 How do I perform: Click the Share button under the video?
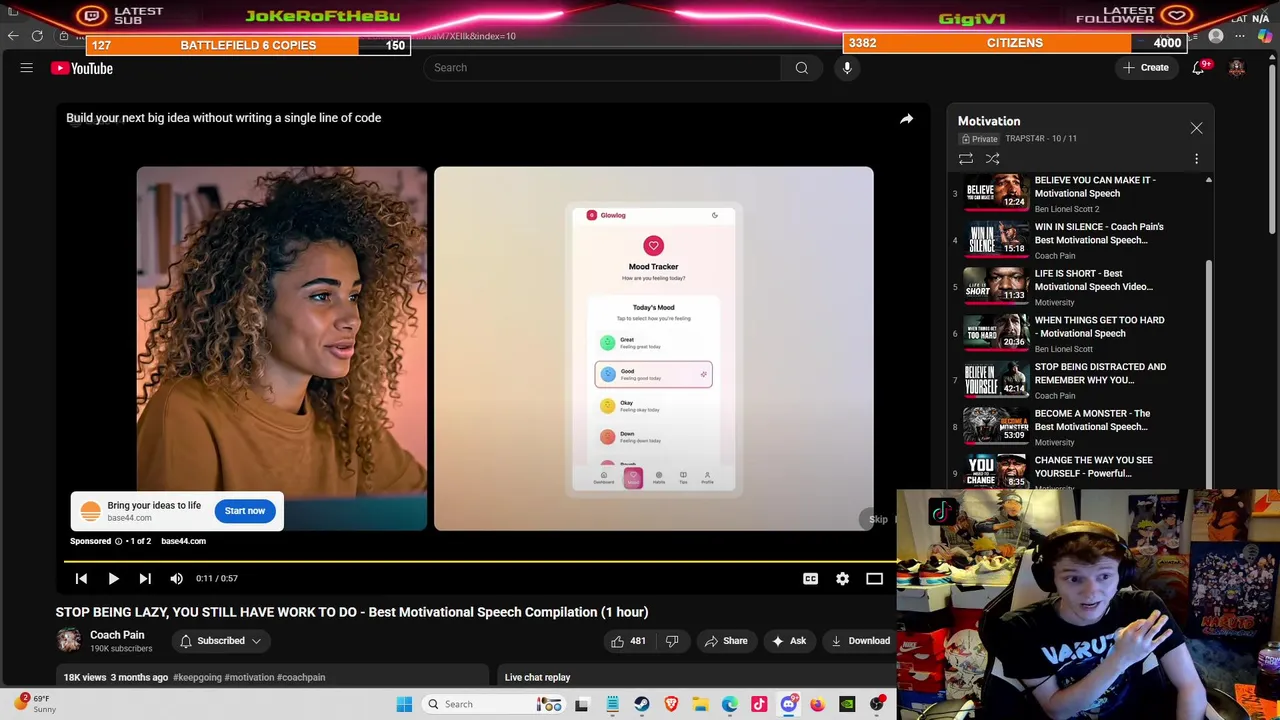(725, 641)
